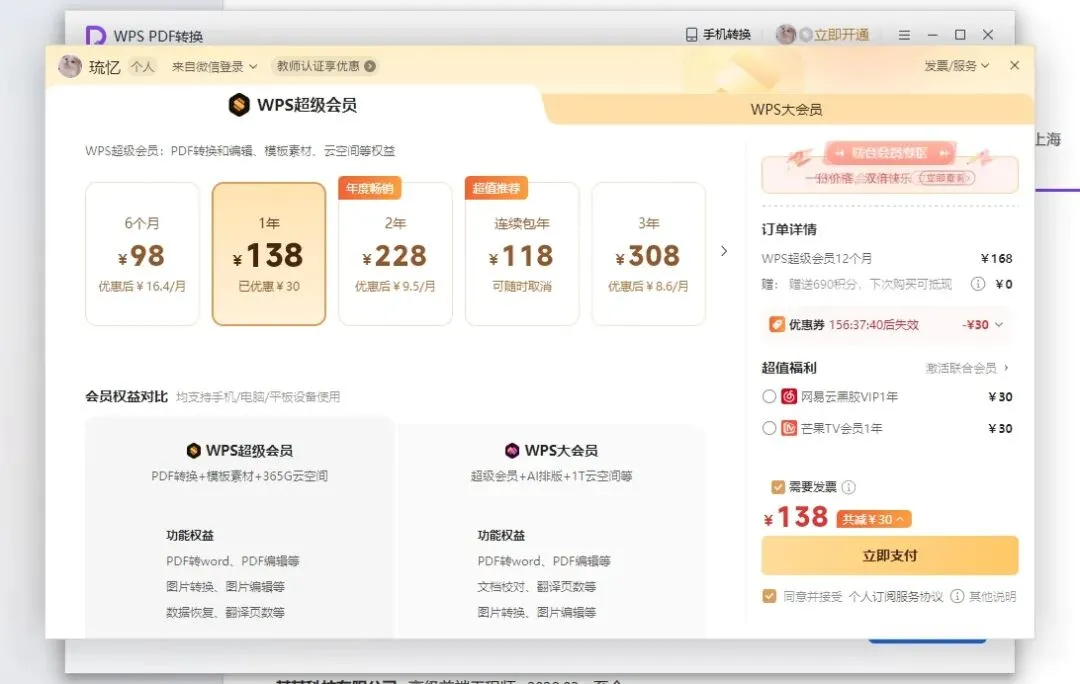The width and height of the screenshot is (1080, 684).
Task: Click the 超值推荐 badge on 连续包年 plan
Action: pyautogui.click(x=496, y=188)
